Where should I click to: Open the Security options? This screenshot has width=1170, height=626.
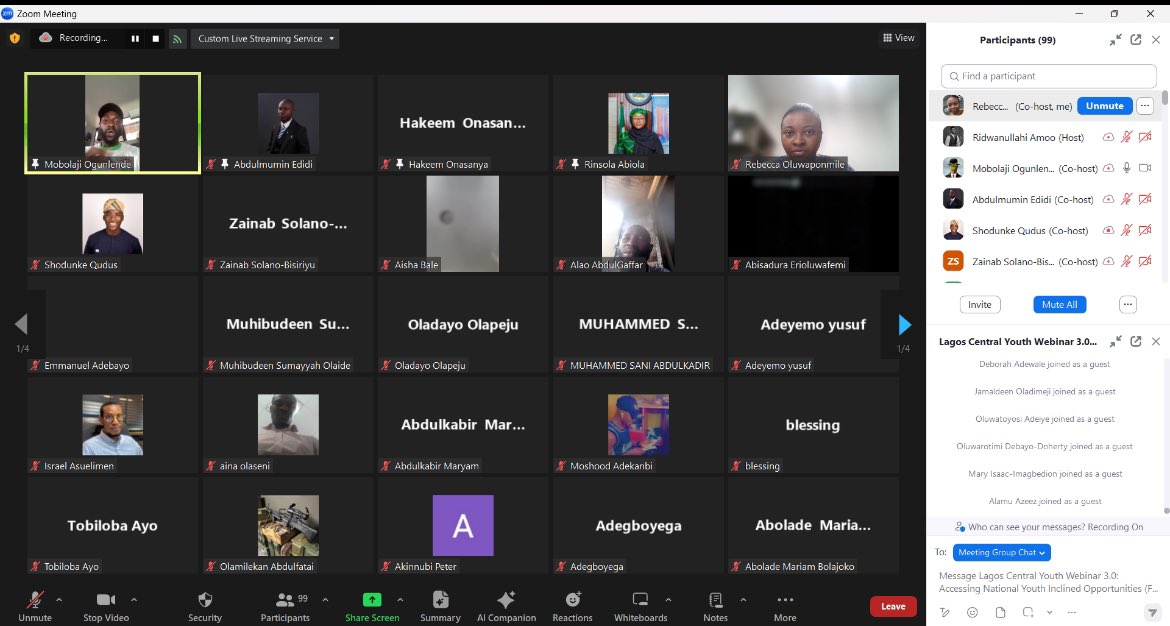click(x=204, y=605)
